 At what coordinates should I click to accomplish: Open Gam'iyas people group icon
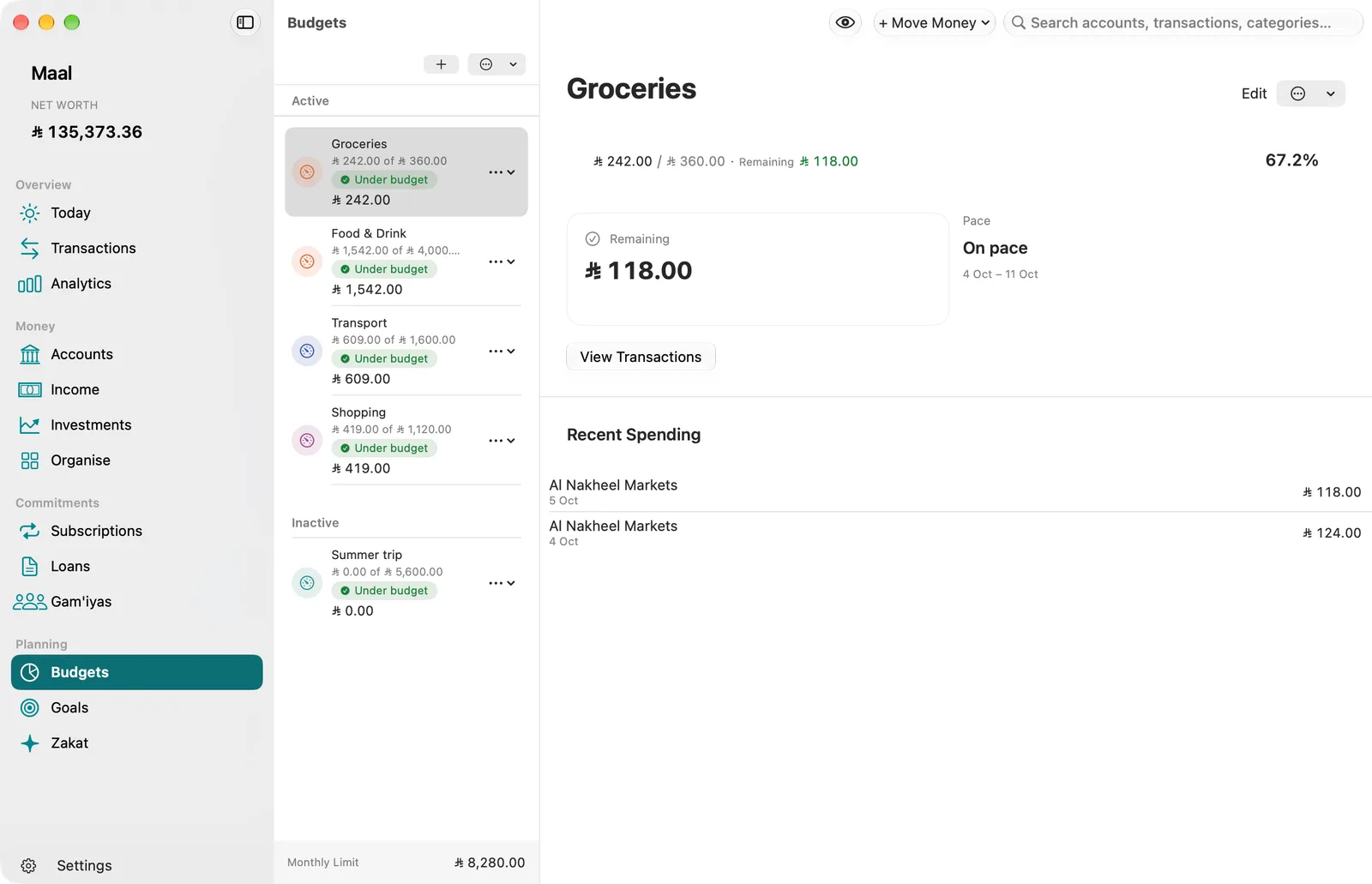[30, 602]
